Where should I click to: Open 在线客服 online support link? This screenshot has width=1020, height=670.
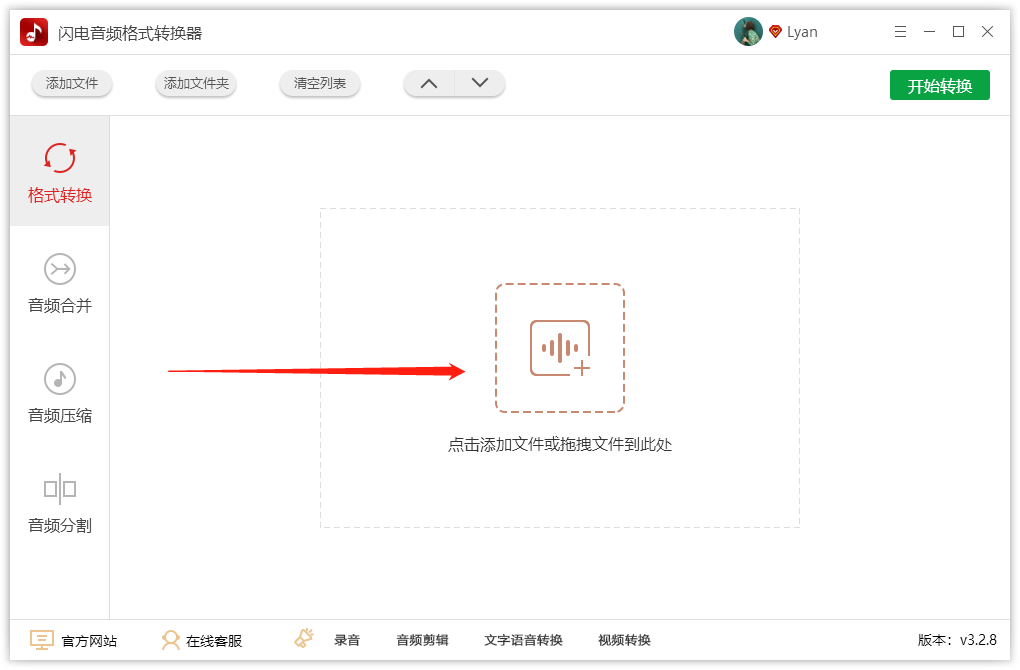(x=214, y=641)
